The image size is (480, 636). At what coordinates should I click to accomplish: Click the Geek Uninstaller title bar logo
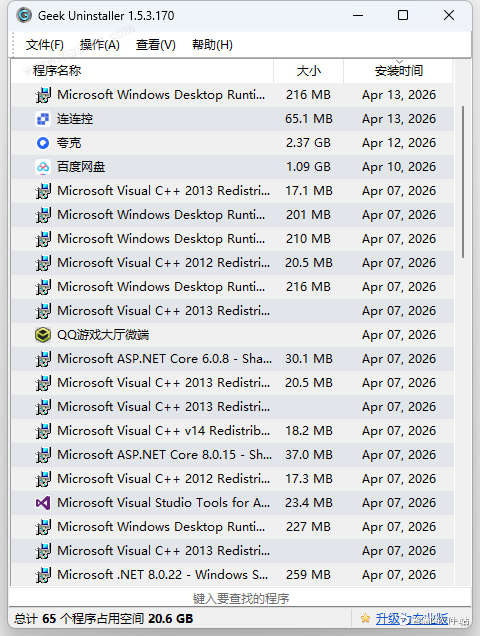24,15
